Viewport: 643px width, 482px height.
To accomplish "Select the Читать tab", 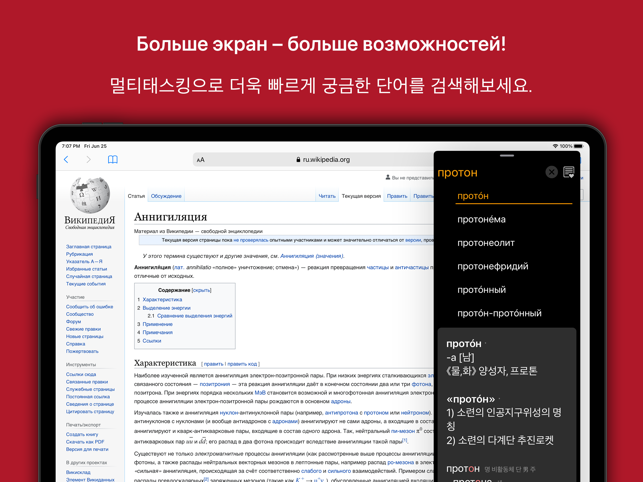I will [327, 196].
